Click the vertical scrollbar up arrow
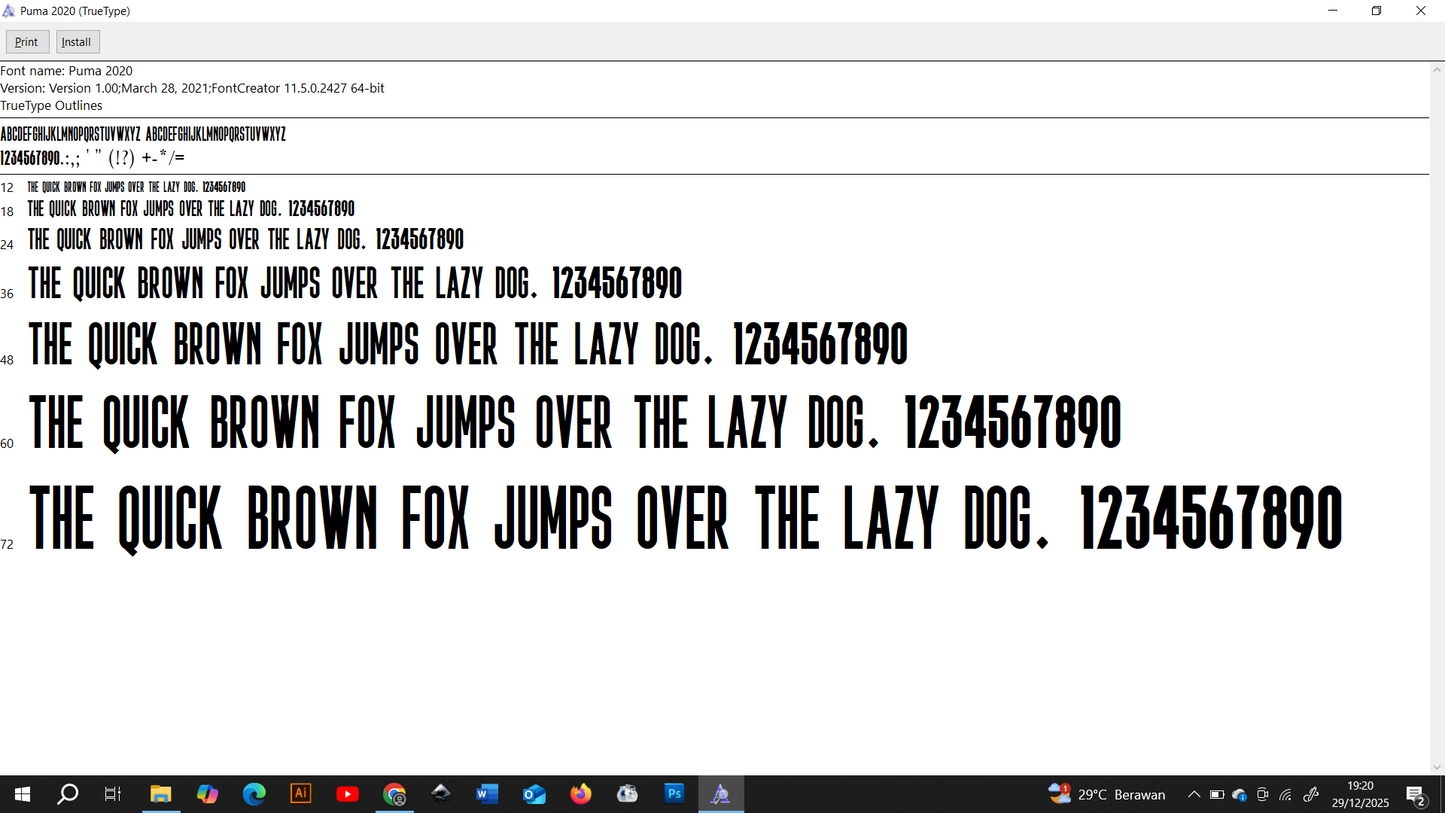Image resolution: width=1445 pixels, height=813 pixels. [x=1437, y=69]
